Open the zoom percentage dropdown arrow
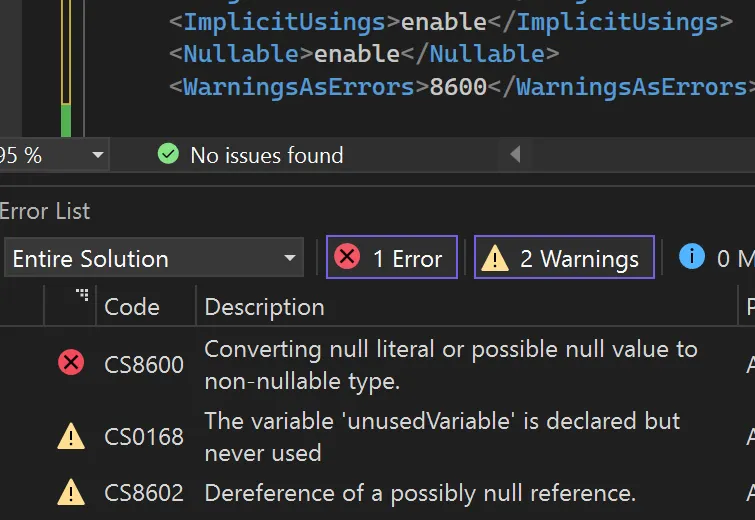Screen dimensions: 755x520 [x=98, y=155]
